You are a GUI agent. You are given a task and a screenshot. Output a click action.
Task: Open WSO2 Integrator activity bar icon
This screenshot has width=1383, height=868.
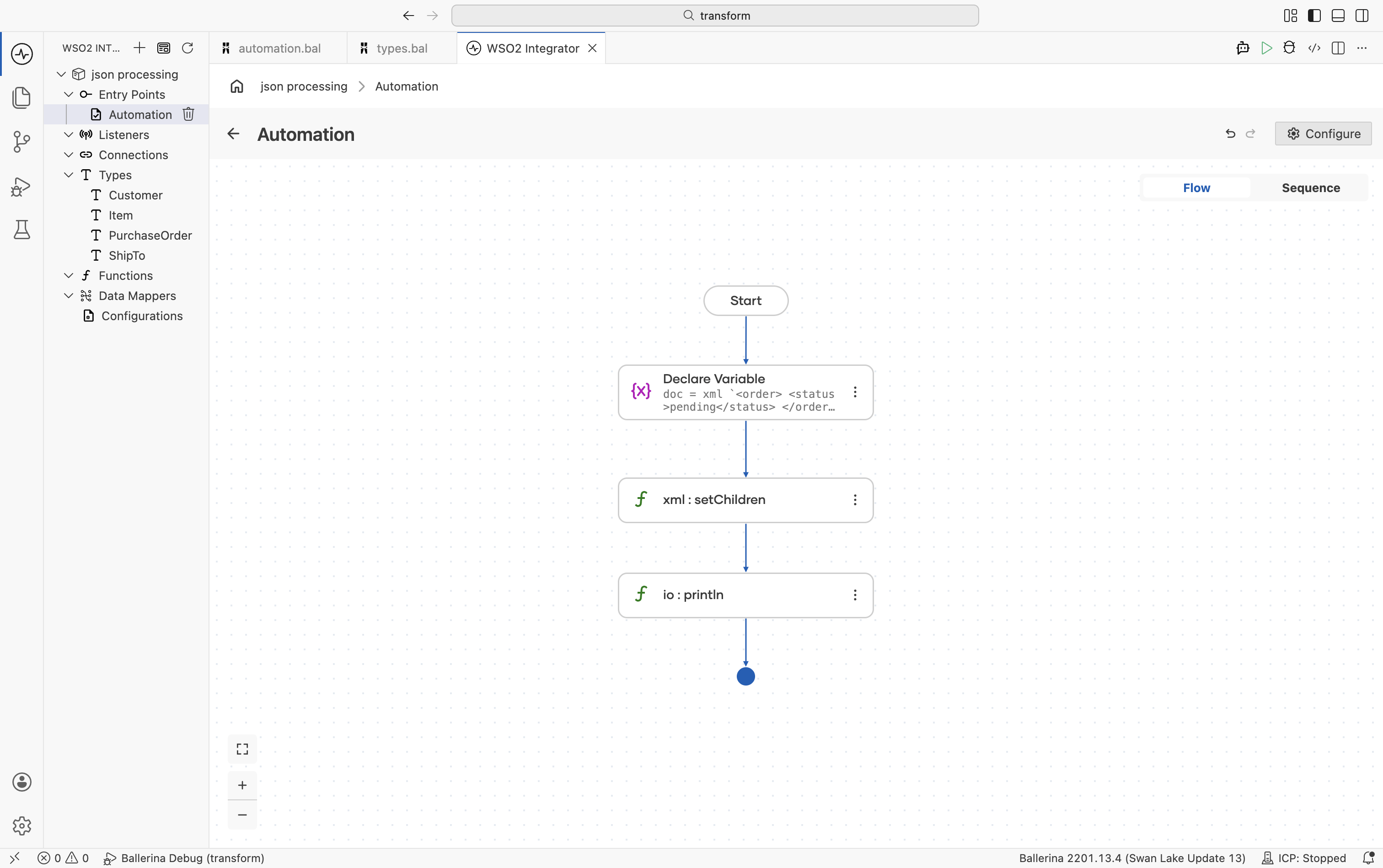pyautogui.click(x=22, y=54)
